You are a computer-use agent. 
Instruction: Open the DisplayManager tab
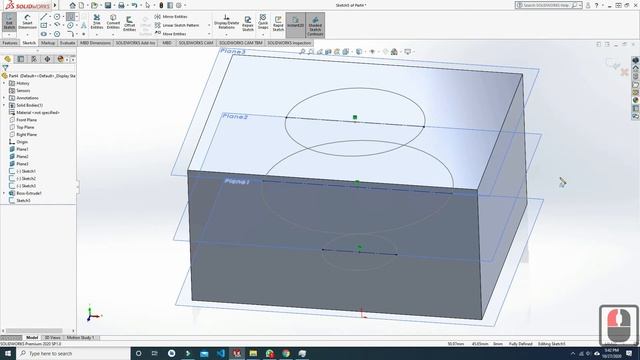tap(60, 59)
